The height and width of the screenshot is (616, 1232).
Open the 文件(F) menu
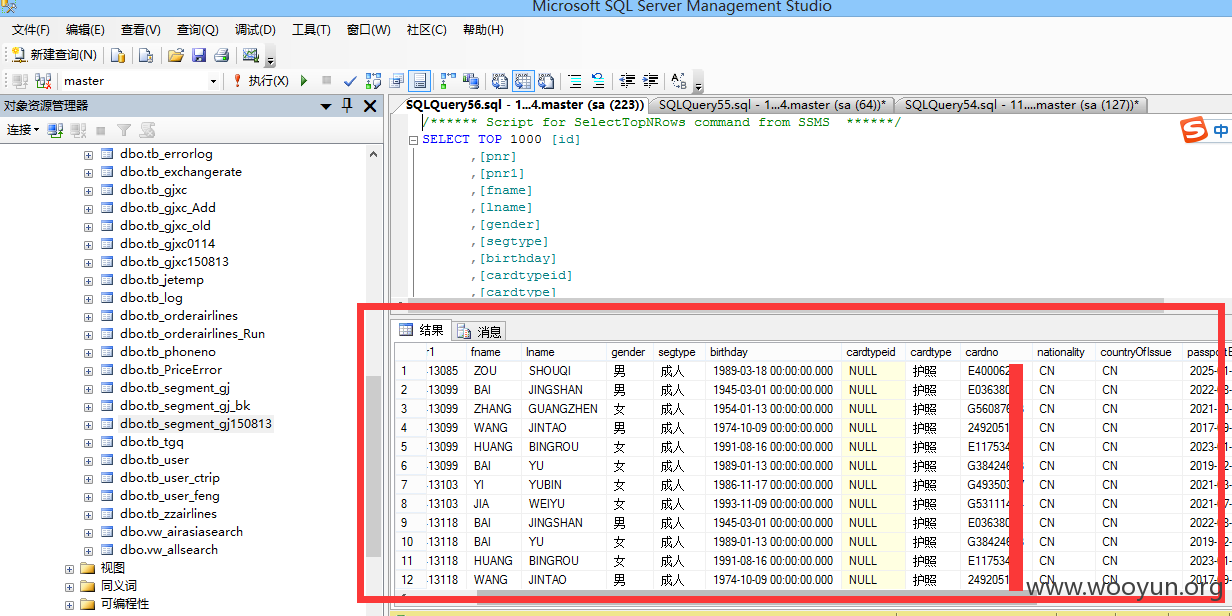(x=31, y=30)
